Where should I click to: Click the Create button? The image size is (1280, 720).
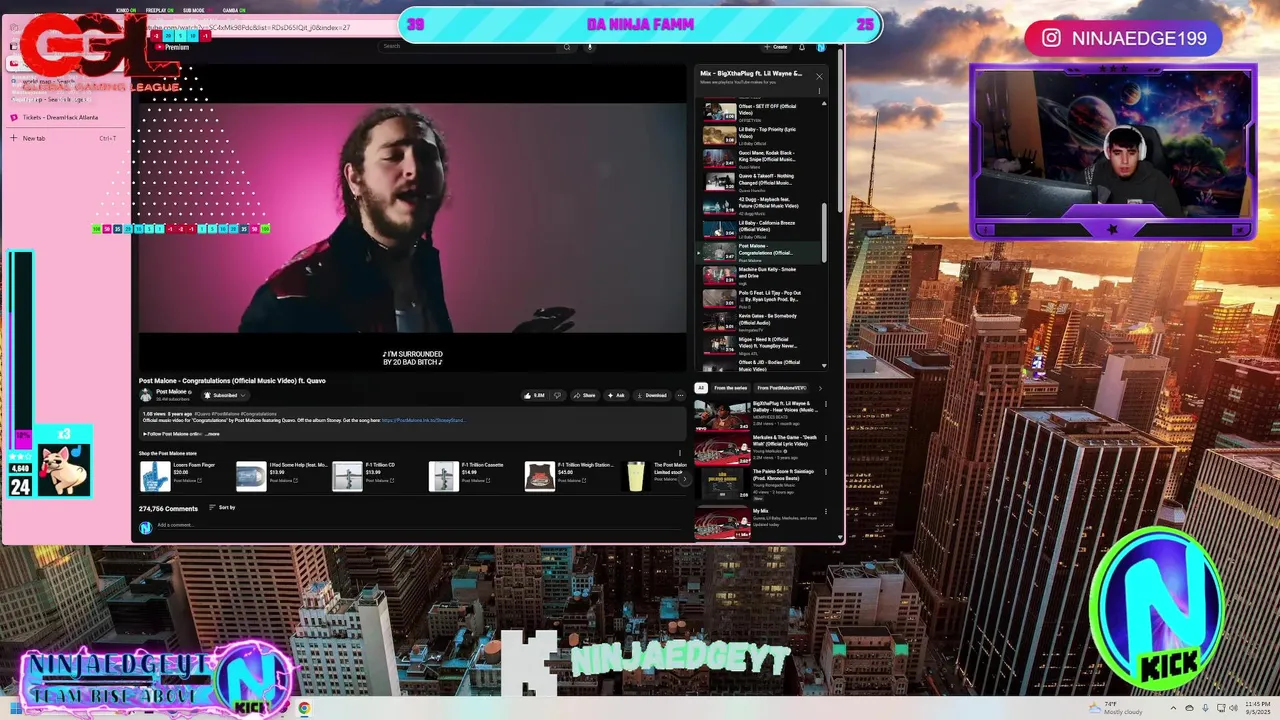tap(776, 47)
